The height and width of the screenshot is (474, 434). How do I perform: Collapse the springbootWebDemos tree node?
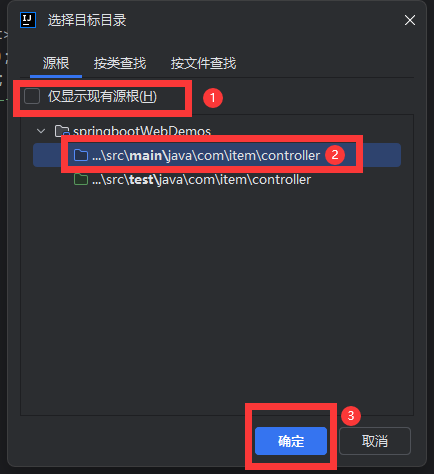coord(41,131)
